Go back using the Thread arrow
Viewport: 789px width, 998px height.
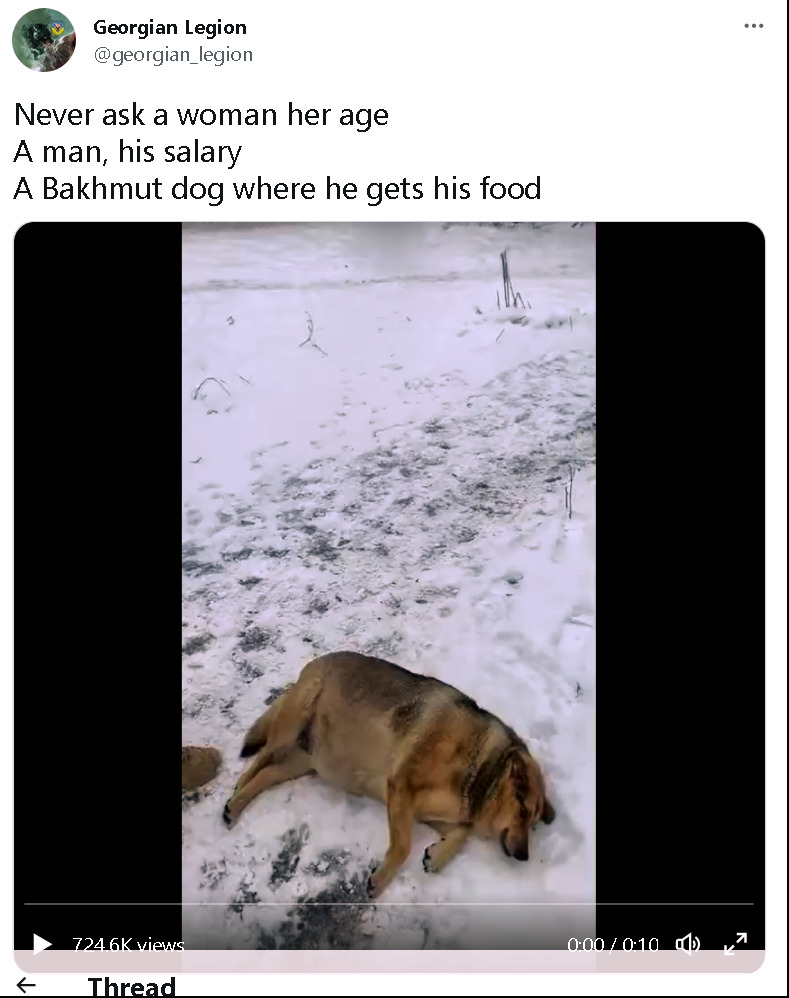coord(26,985)
